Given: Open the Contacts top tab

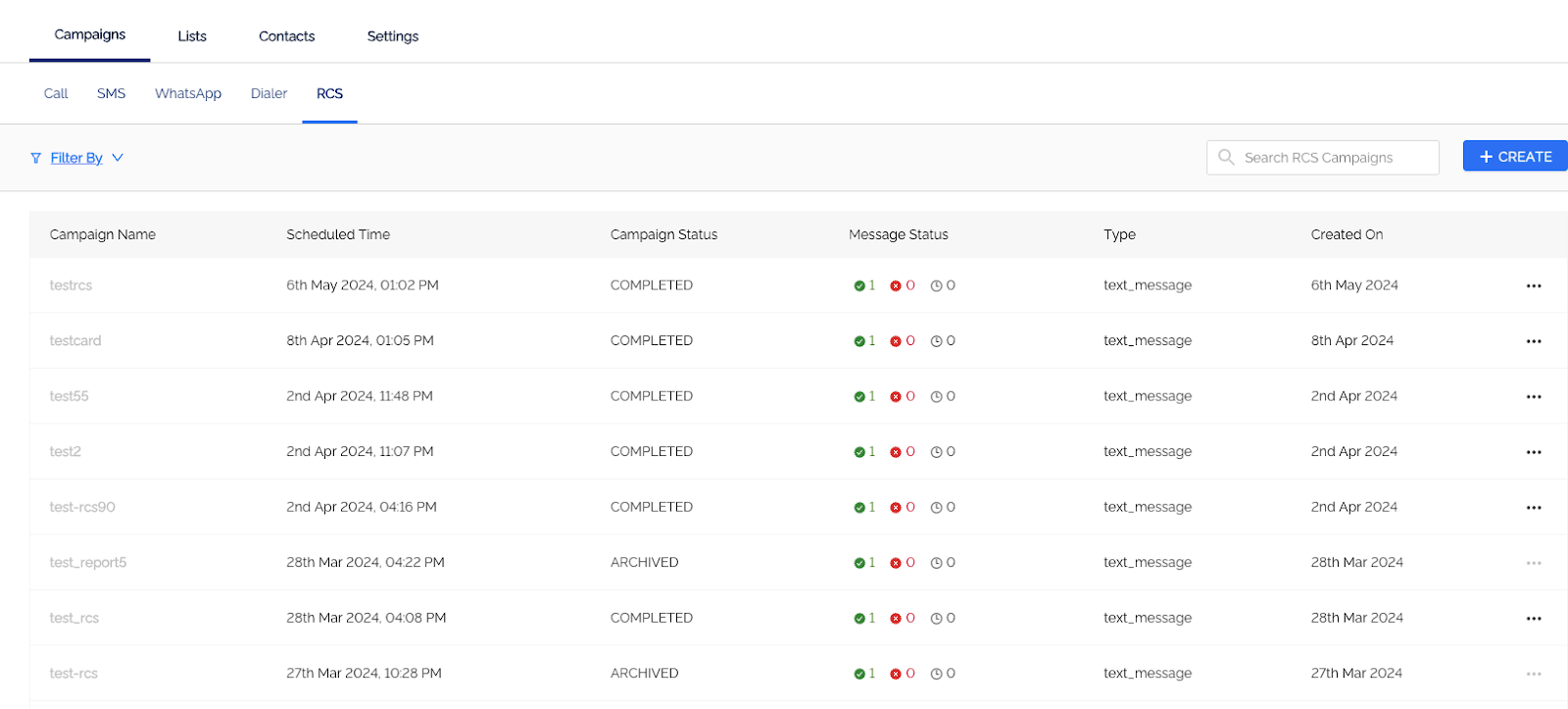Looking at the screenshot, I should 286,36.
